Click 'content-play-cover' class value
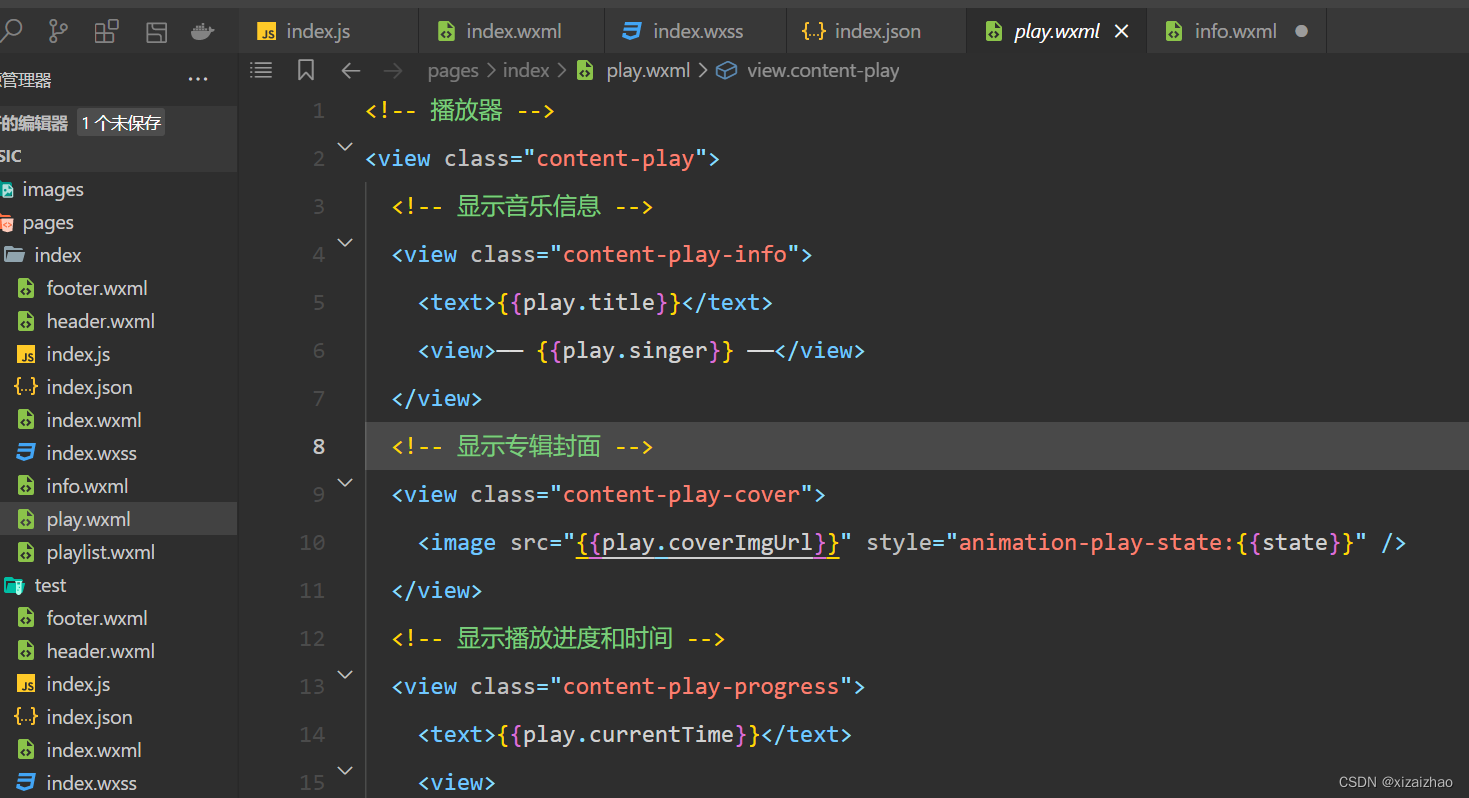 tap(682, 495)
